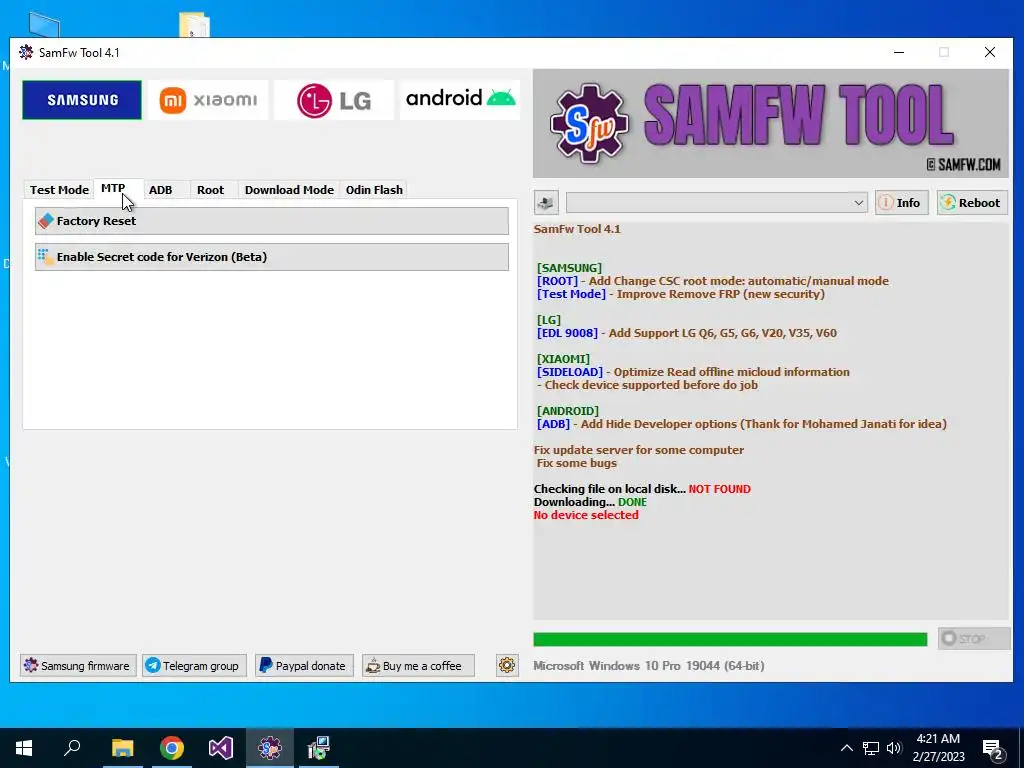
Task: Open the Telegram group button
Action: click(x=194, y=665)
